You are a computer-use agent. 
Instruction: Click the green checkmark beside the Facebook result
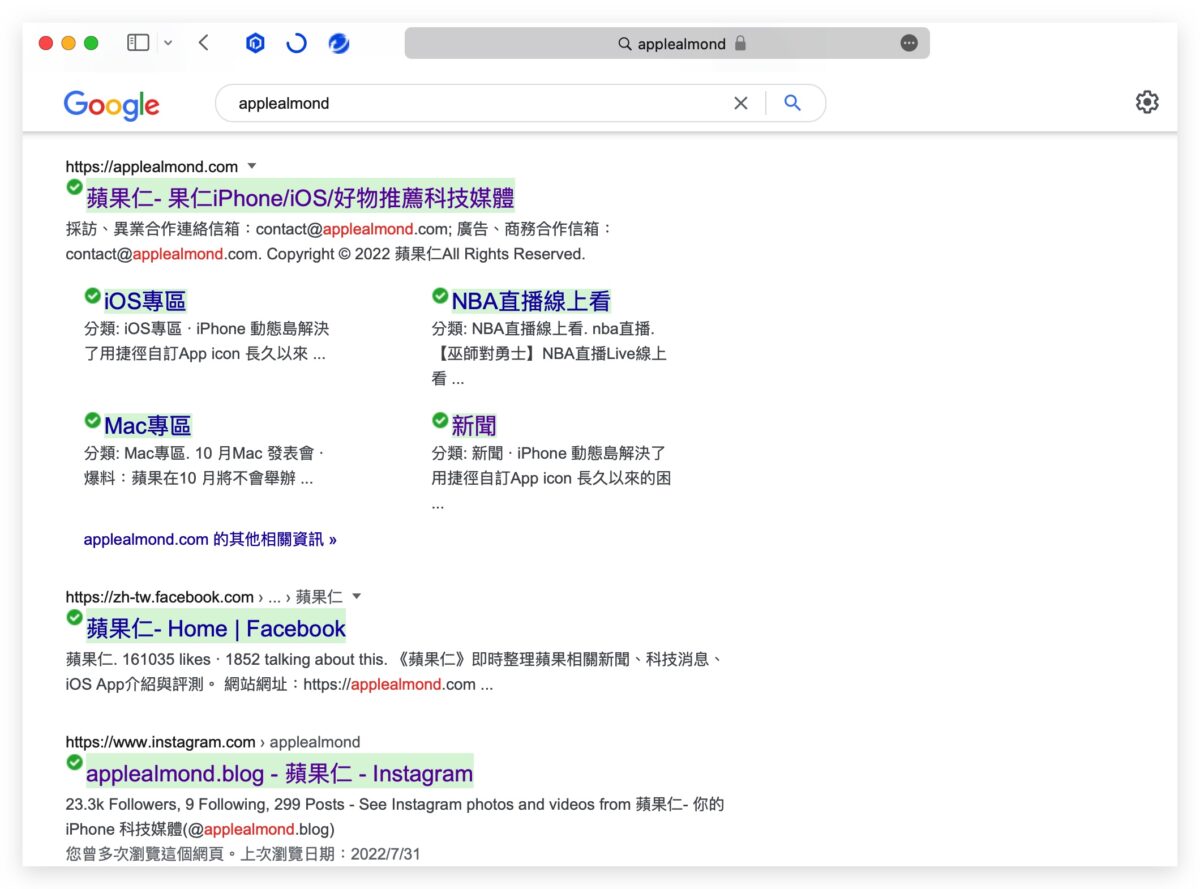pos(74,618)
